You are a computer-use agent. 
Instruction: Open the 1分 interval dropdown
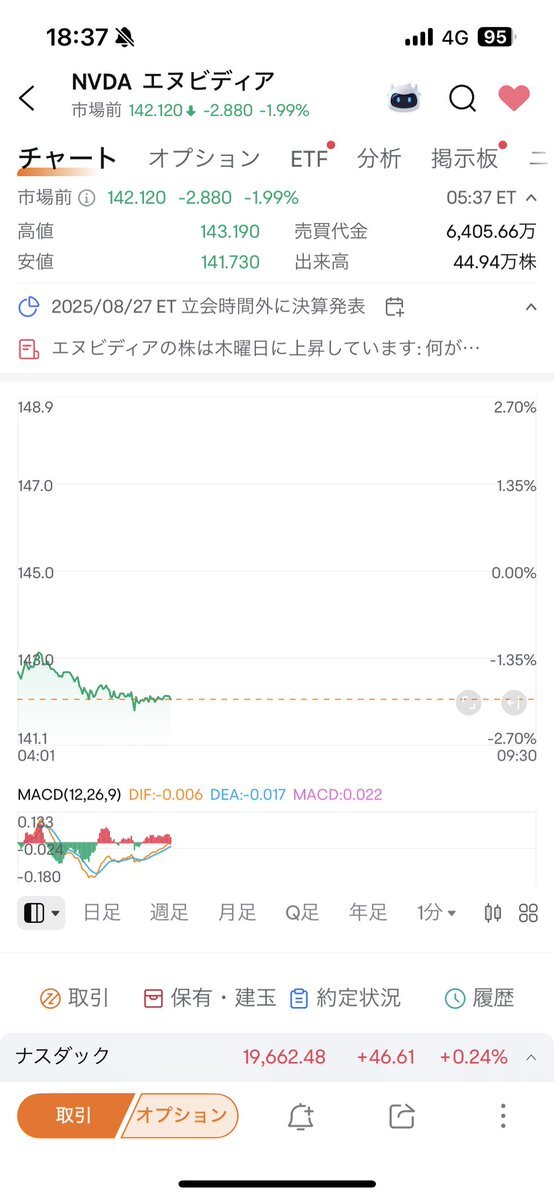(x=436, y=912)
